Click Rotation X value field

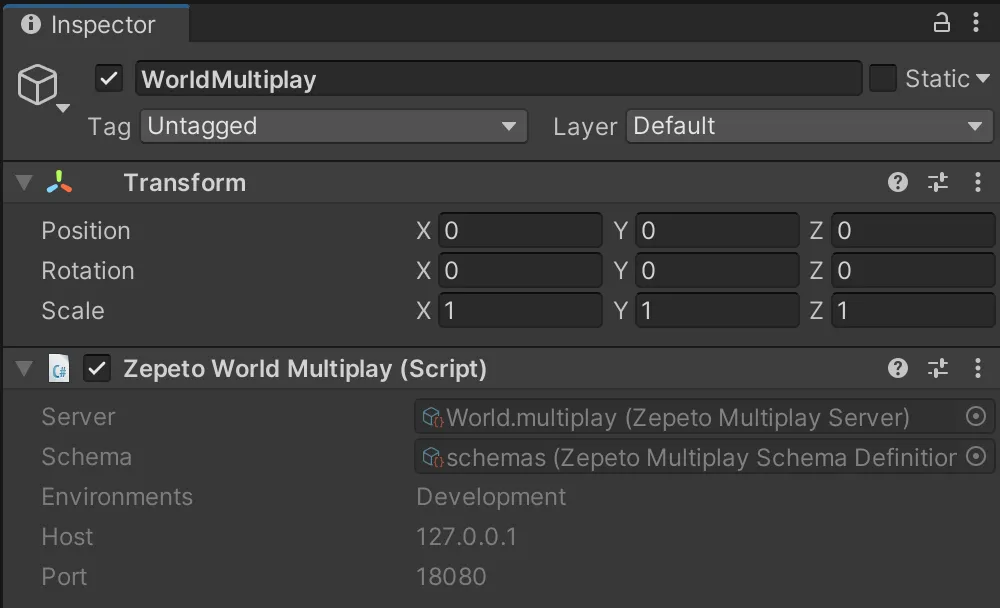[x=520, y=271]
